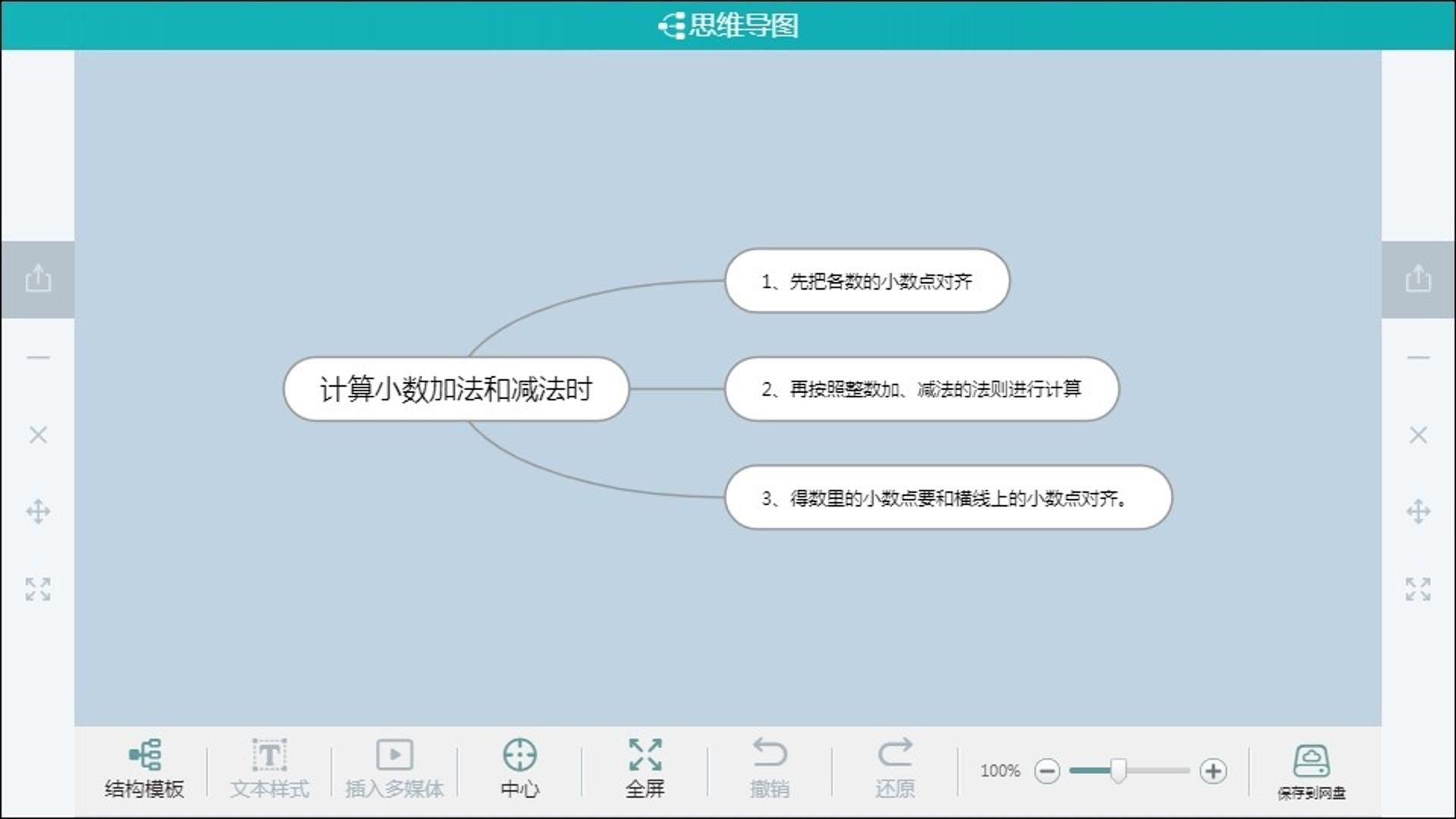Click the 还原 redo arrow
This screenshot has width=1456, height=819.
895,753
